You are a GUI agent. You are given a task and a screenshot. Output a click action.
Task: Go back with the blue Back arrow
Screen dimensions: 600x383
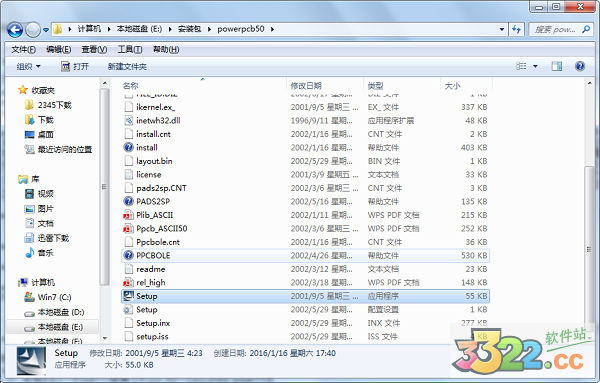15,29
